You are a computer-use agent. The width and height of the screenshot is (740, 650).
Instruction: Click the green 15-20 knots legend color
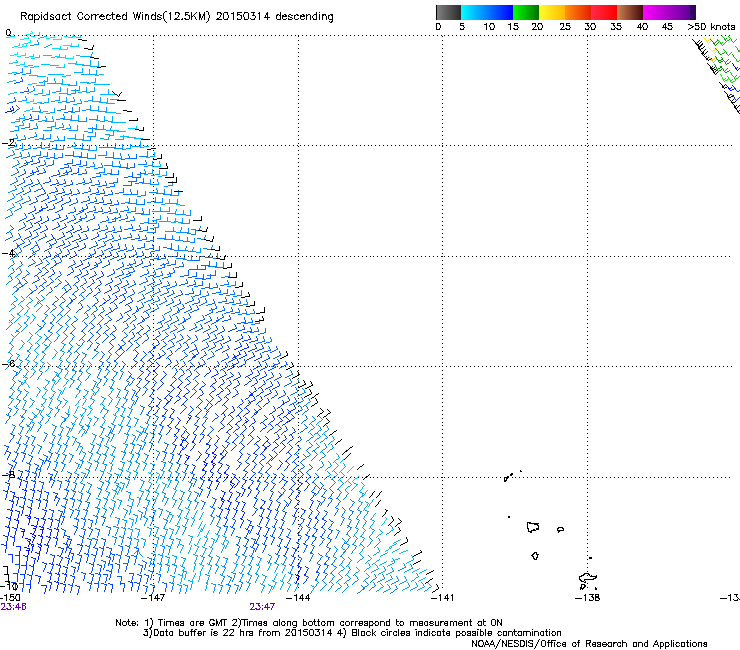[526, 12]
